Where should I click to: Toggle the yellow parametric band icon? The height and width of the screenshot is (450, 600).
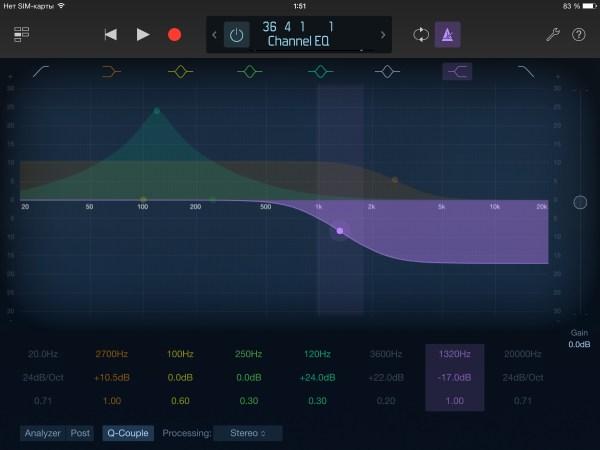click(x=181, y=72)
